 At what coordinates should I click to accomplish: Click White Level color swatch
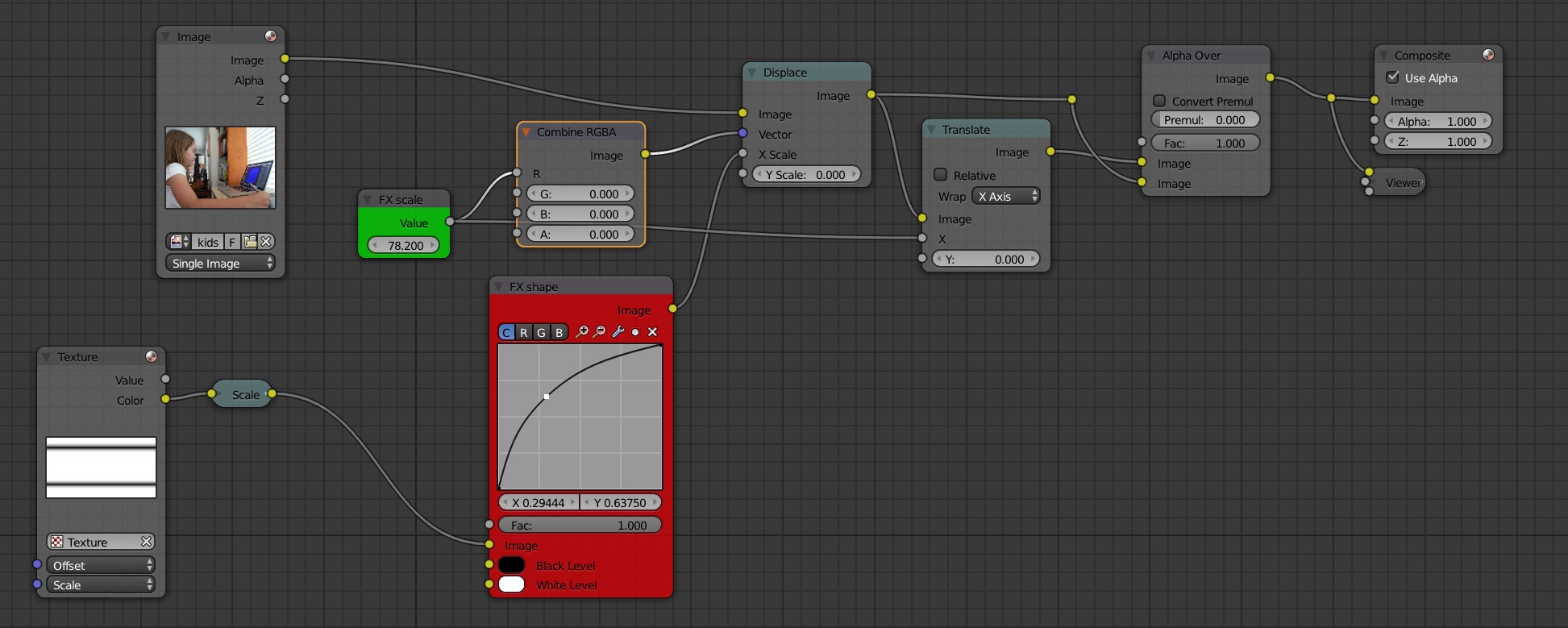point(512,584)
